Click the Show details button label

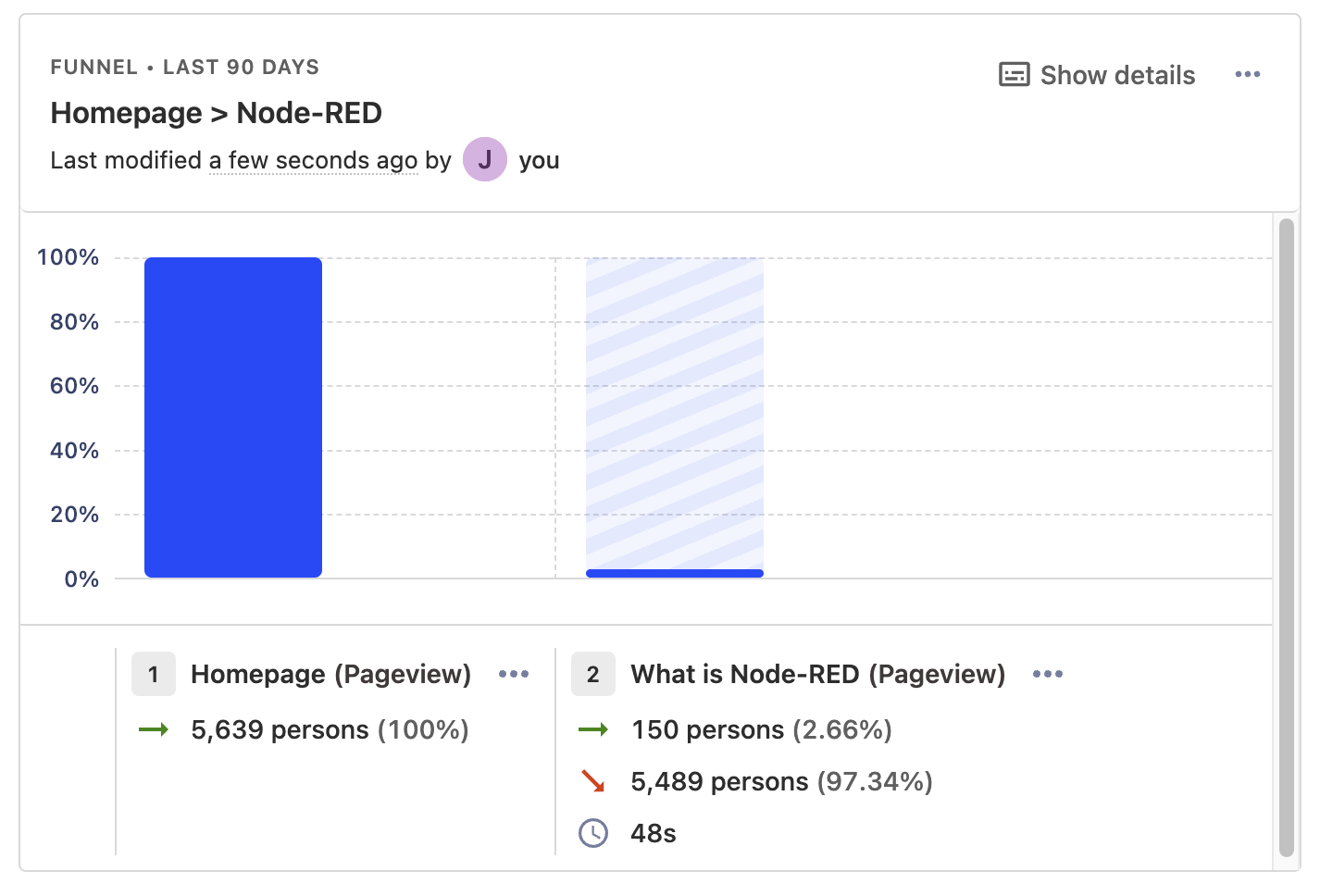[1117, 74]
